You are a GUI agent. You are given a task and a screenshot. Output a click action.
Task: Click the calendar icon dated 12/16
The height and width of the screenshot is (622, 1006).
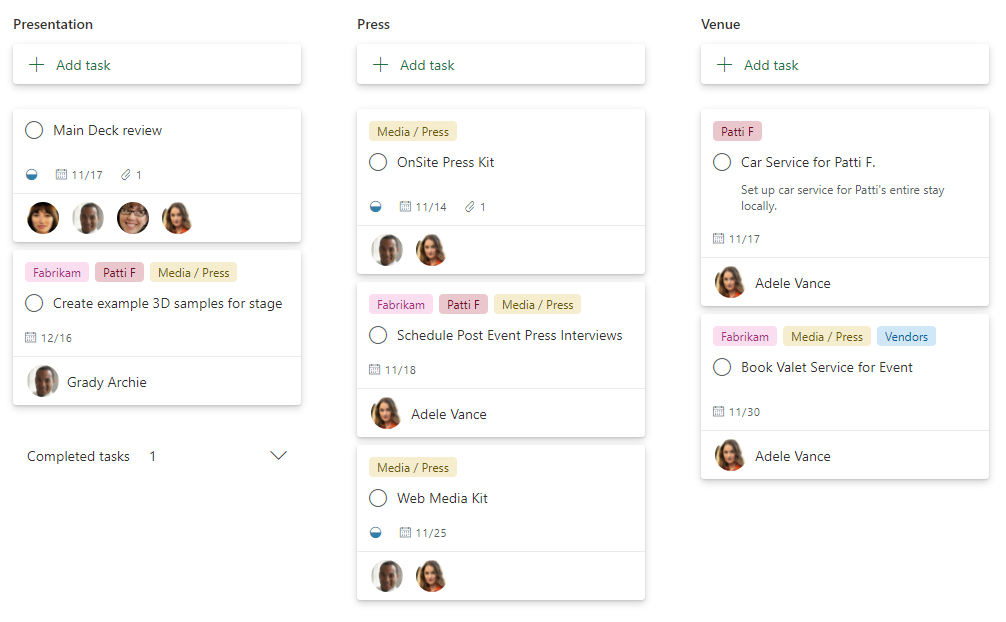tap(31, 338)
